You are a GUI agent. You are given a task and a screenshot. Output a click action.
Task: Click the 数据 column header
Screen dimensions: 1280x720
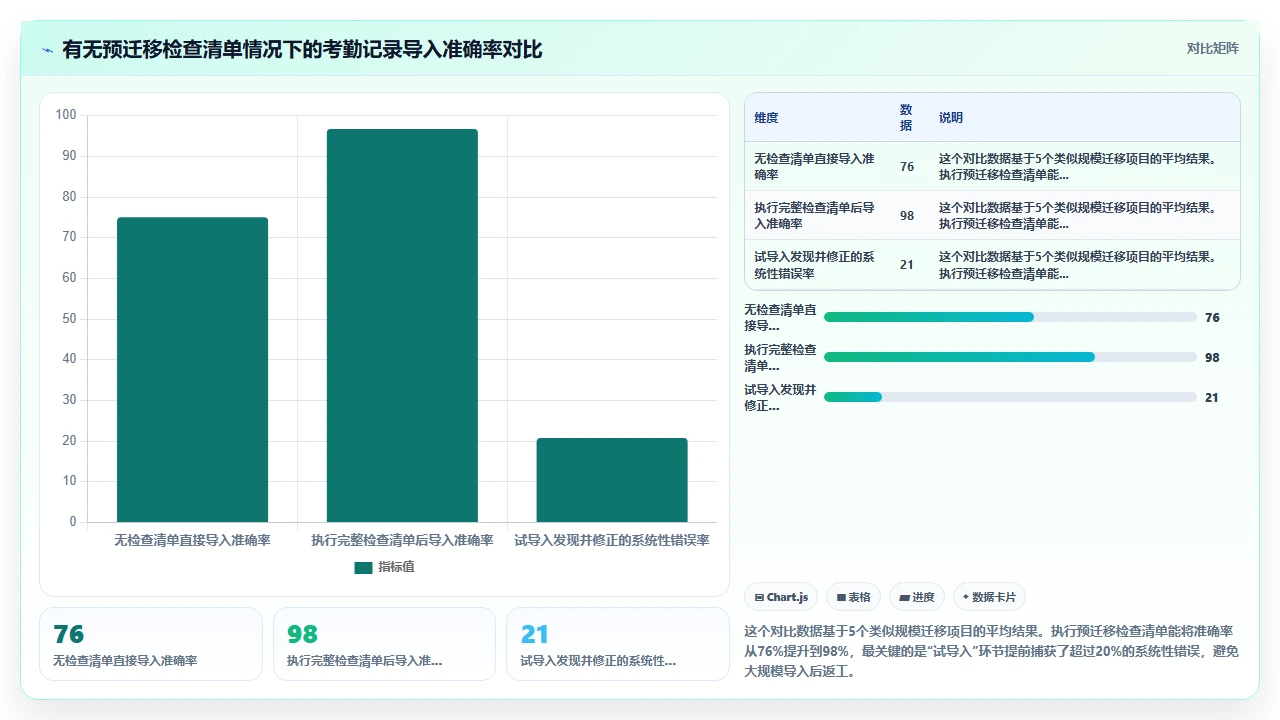(906, 118)
